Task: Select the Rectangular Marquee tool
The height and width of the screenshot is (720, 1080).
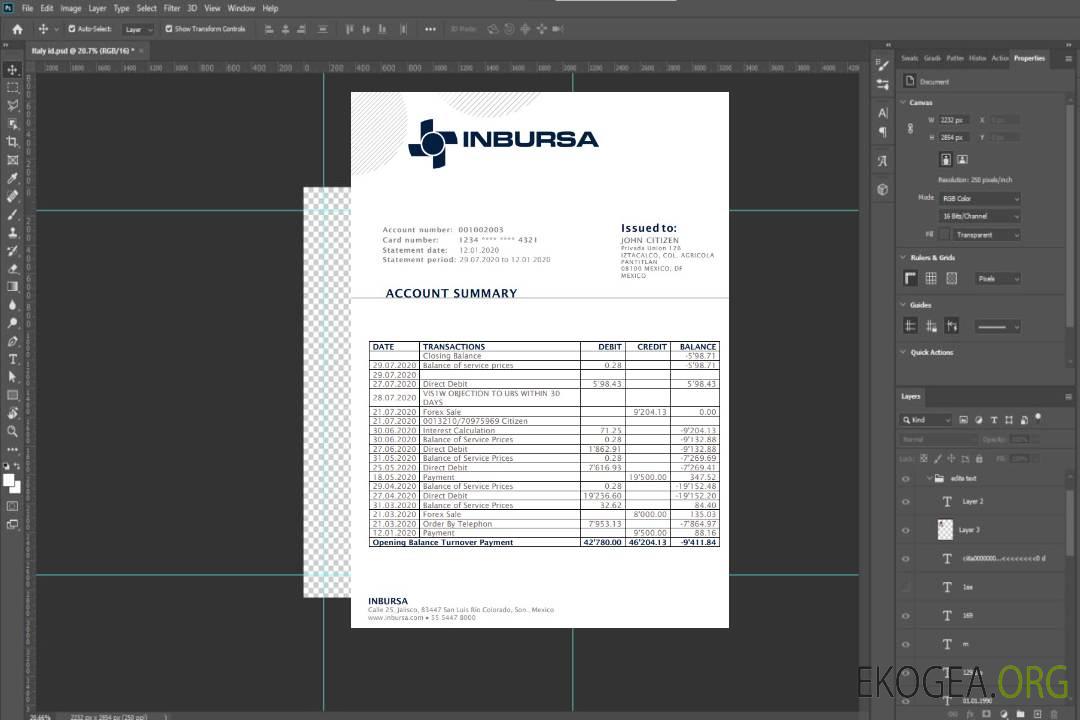Action: point(12,88)
